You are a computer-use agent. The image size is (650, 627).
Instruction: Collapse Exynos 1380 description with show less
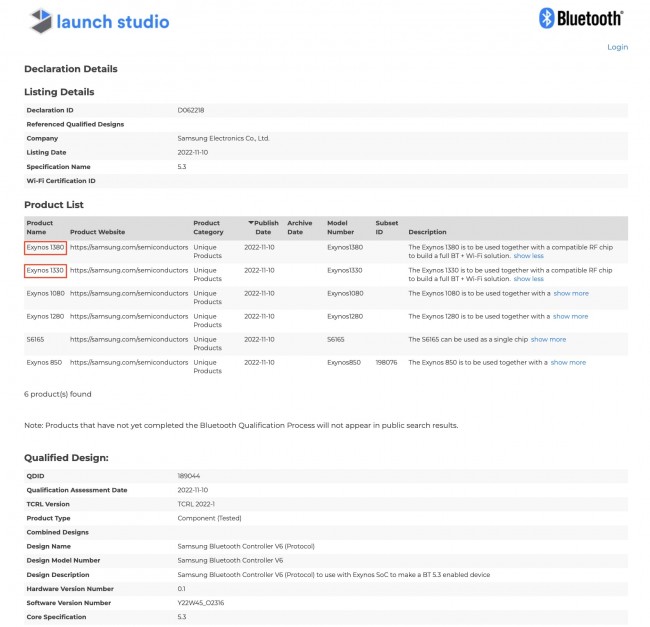(x=529, y=256)
